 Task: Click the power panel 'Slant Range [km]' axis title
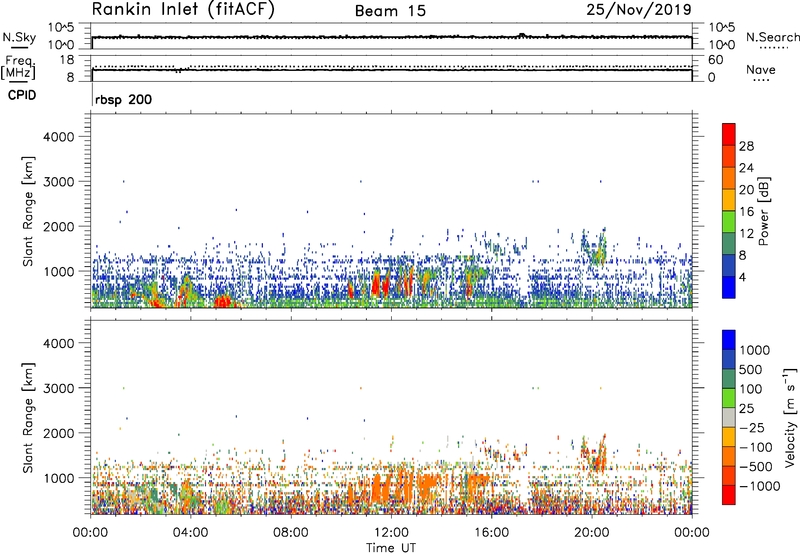28,211
